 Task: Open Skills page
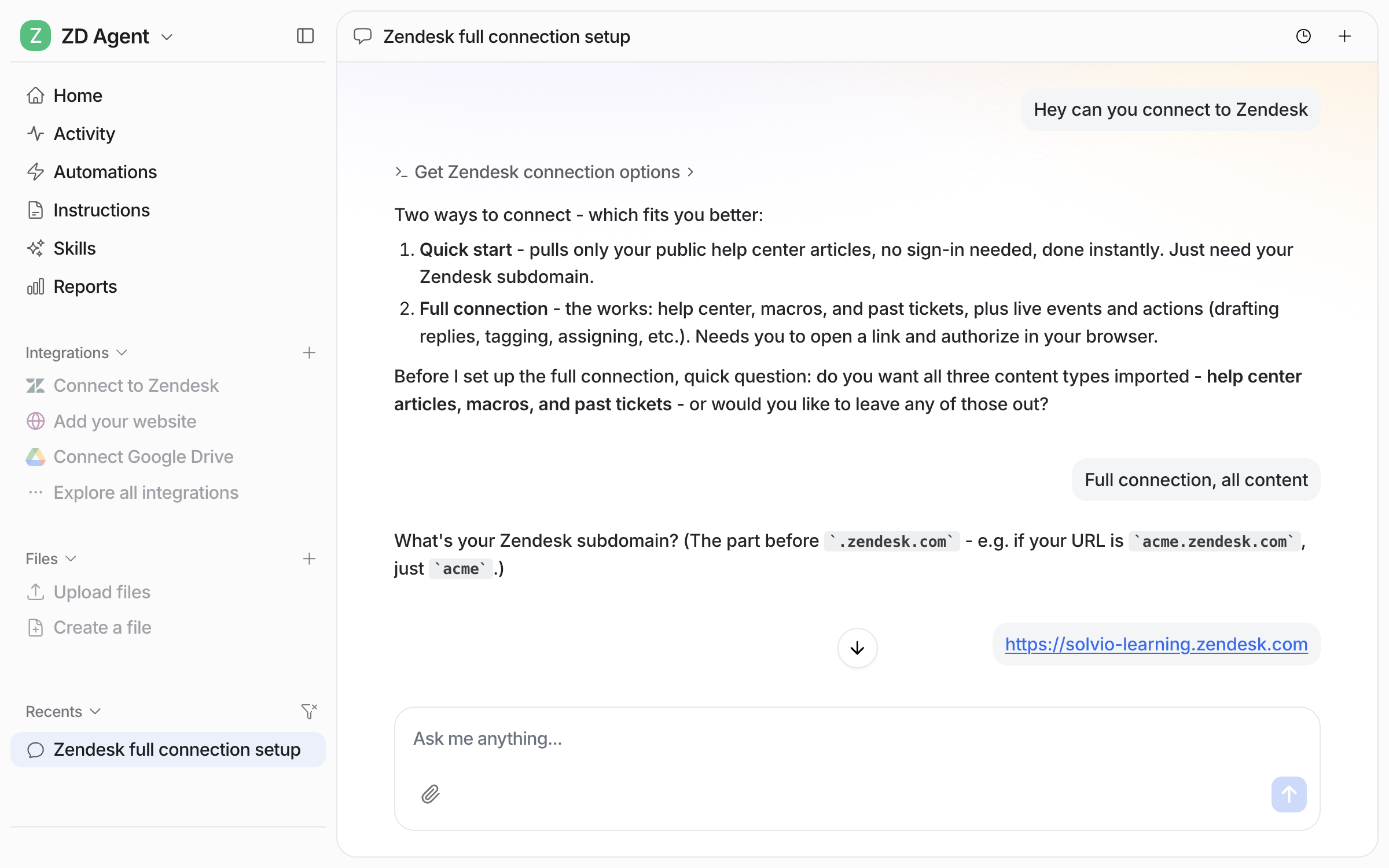click(x=74, y=248)
